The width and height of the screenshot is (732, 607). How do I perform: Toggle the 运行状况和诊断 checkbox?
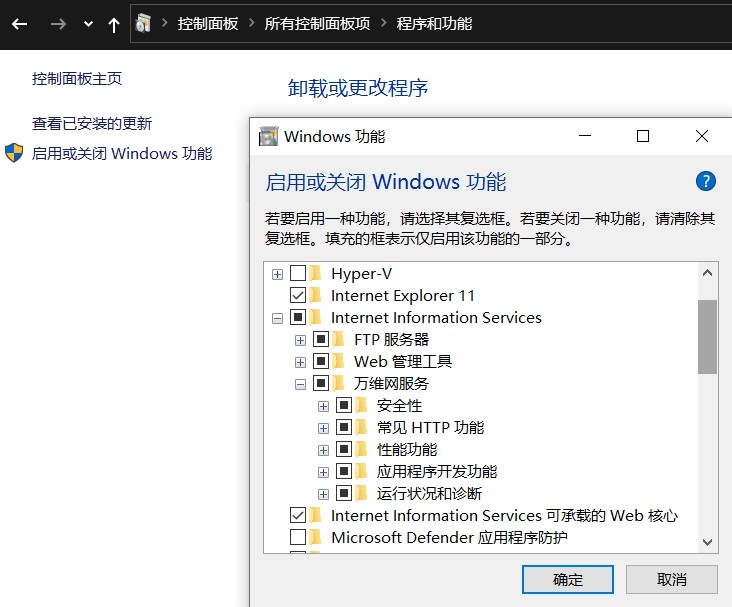coord(344,493)
